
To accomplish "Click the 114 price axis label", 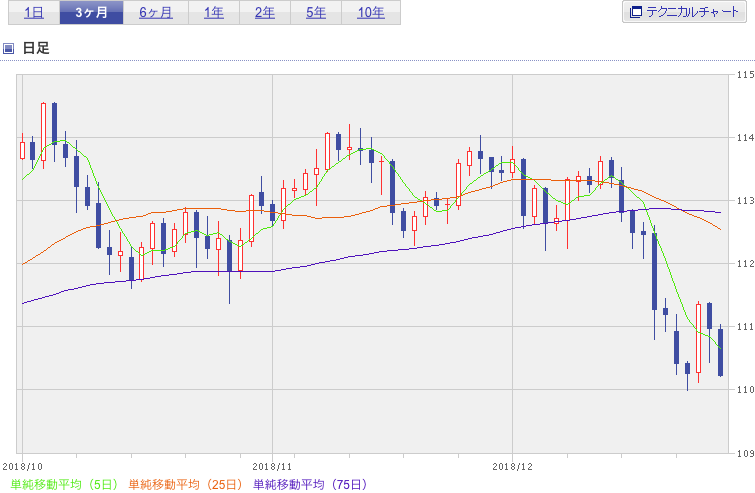I will [745, 138].
